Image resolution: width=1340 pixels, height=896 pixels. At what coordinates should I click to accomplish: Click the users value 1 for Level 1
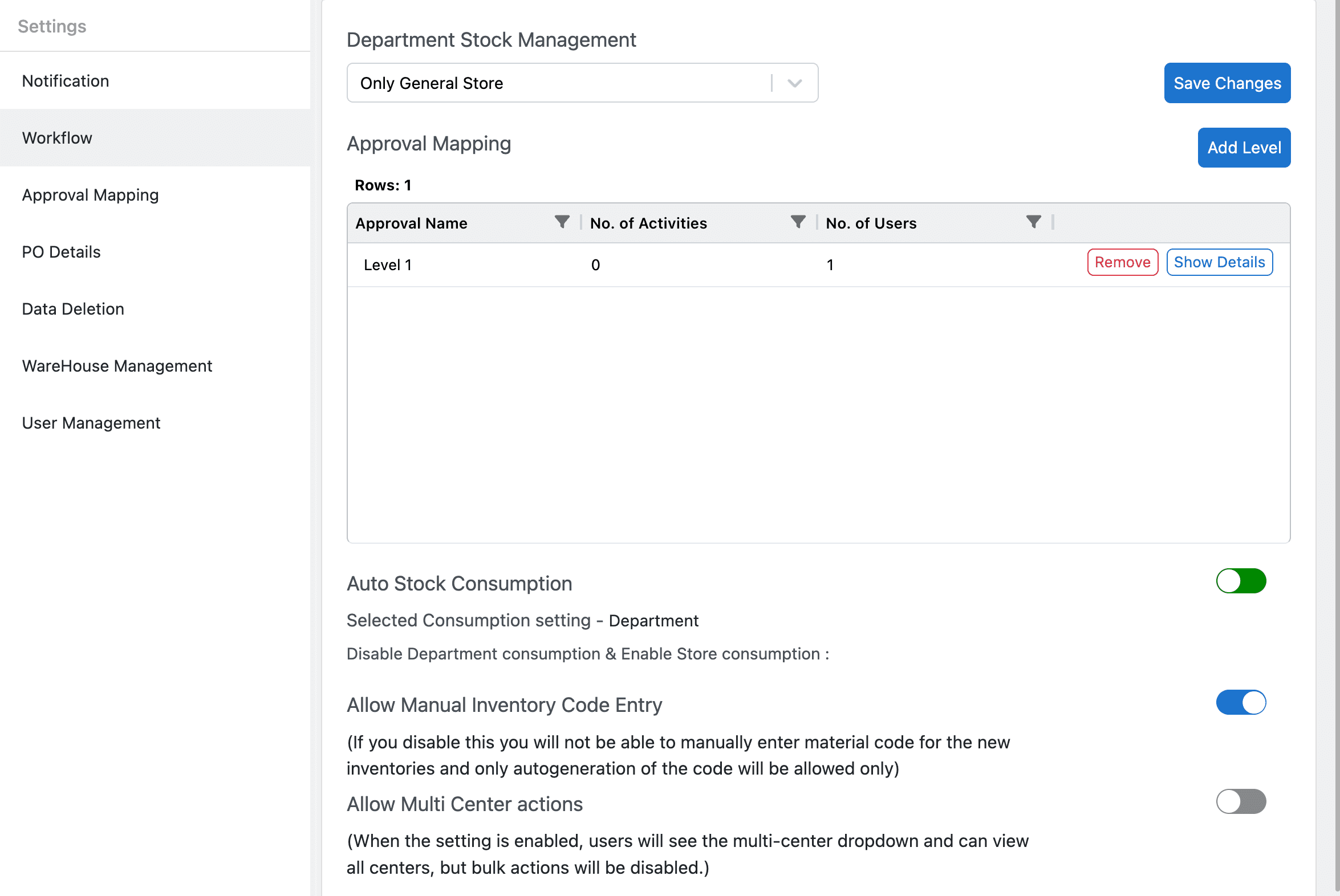(830, 265)
